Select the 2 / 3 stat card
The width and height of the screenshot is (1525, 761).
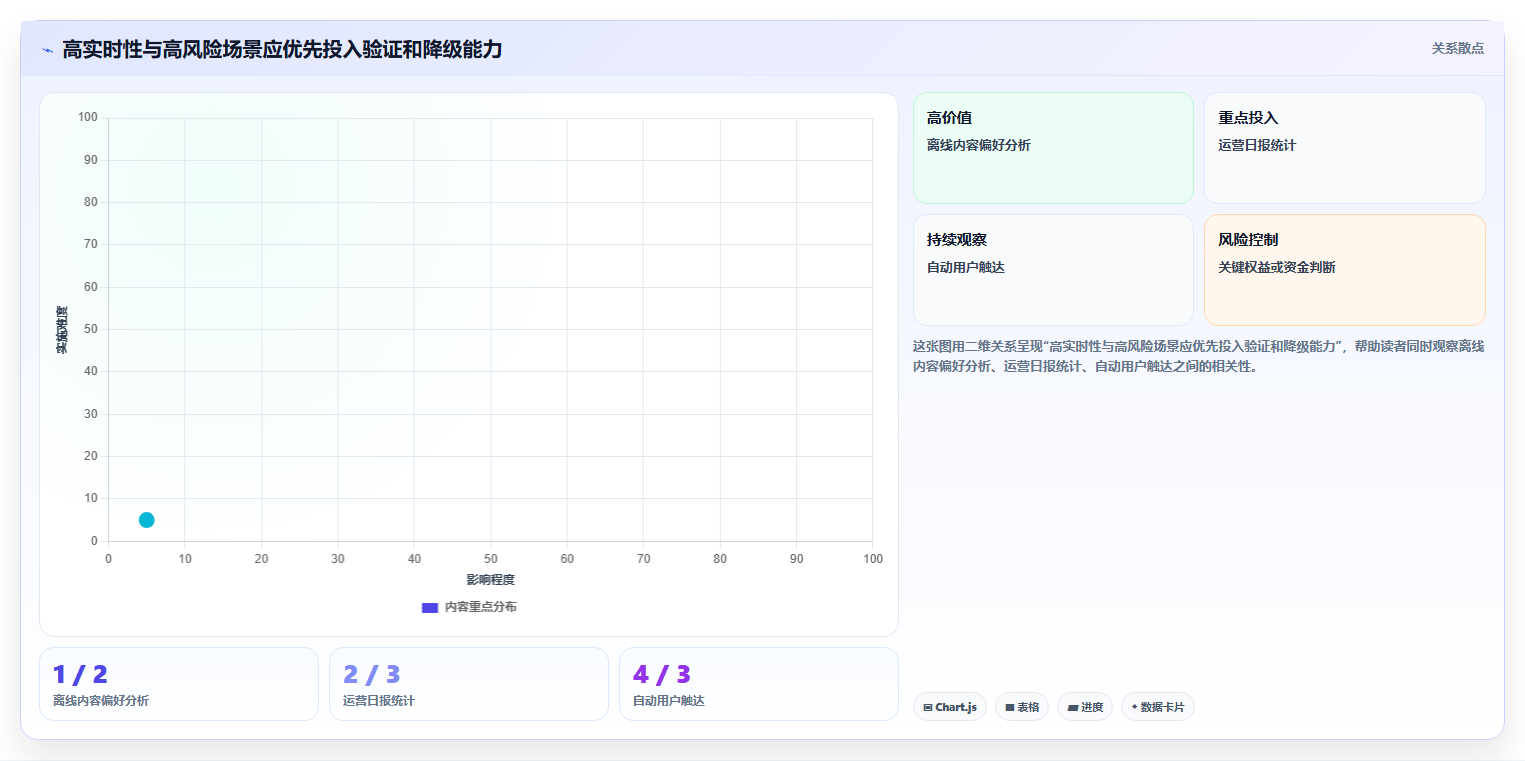[469, 684]
